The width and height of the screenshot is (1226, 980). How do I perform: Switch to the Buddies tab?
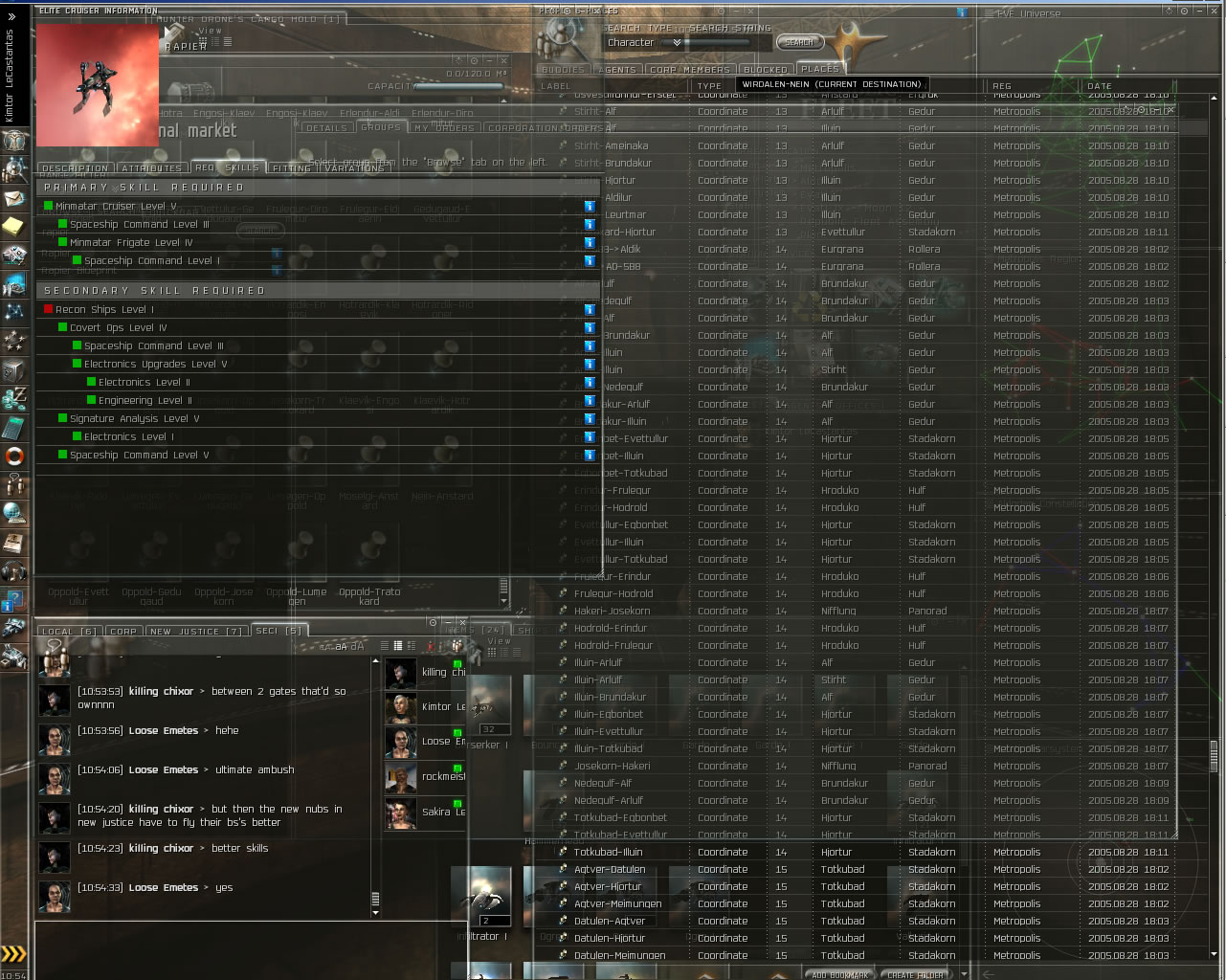(564, 69)
